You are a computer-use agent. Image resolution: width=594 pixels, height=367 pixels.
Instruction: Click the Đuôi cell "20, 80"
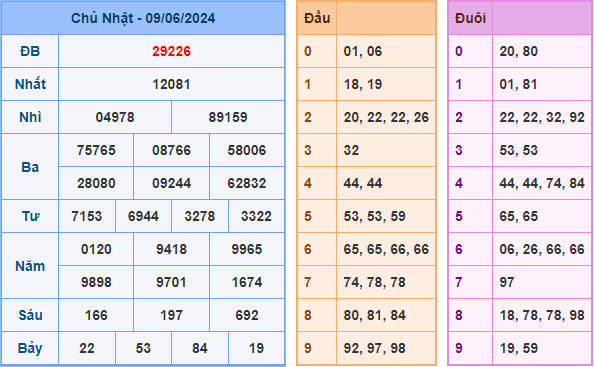(542, 51)
